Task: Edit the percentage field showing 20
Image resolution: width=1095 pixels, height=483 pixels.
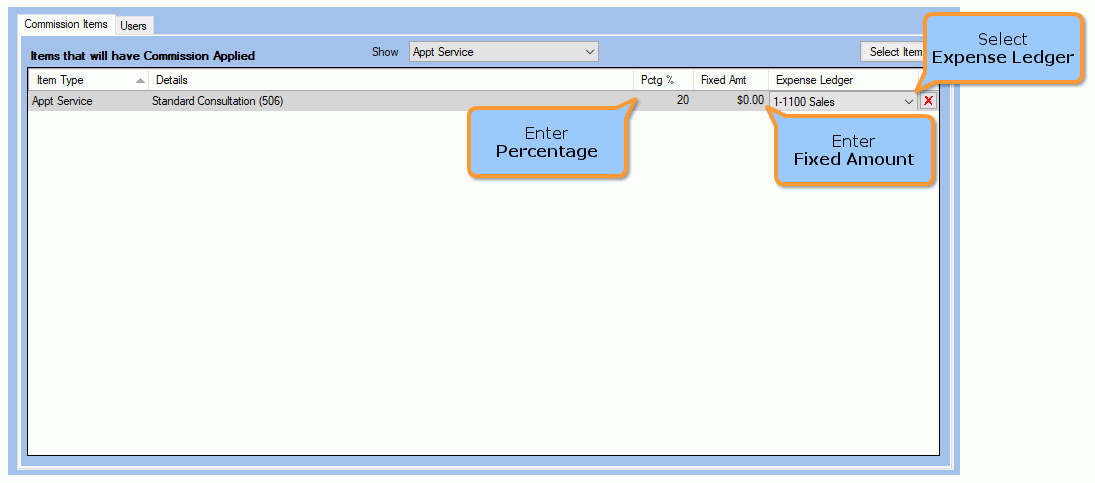Action: (665, 101)
